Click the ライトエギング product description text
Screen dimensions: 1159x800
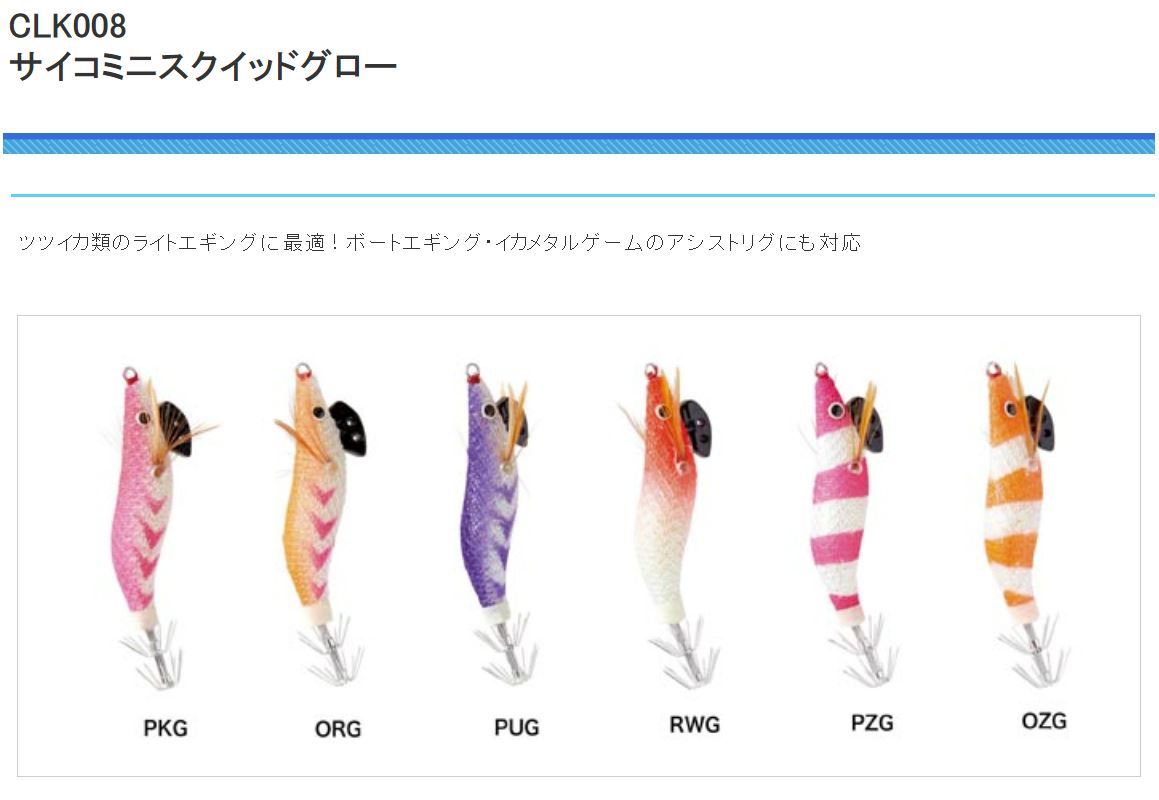(x=439, y=243)
